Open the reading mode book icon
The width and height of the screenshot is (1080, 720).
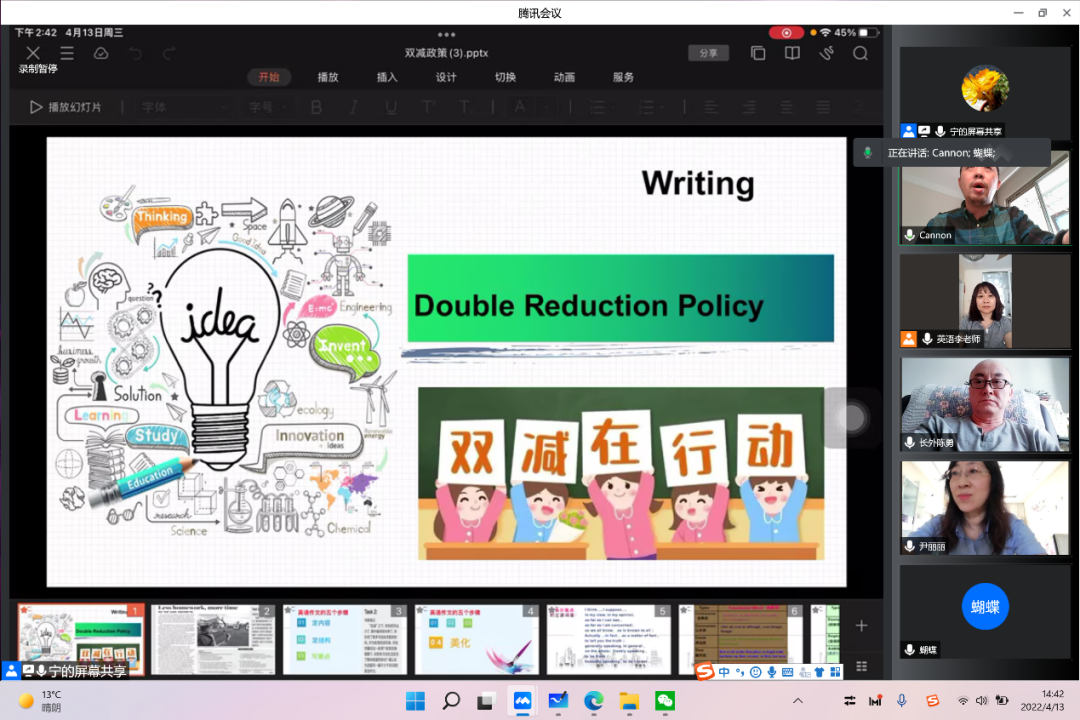(792, 53)
